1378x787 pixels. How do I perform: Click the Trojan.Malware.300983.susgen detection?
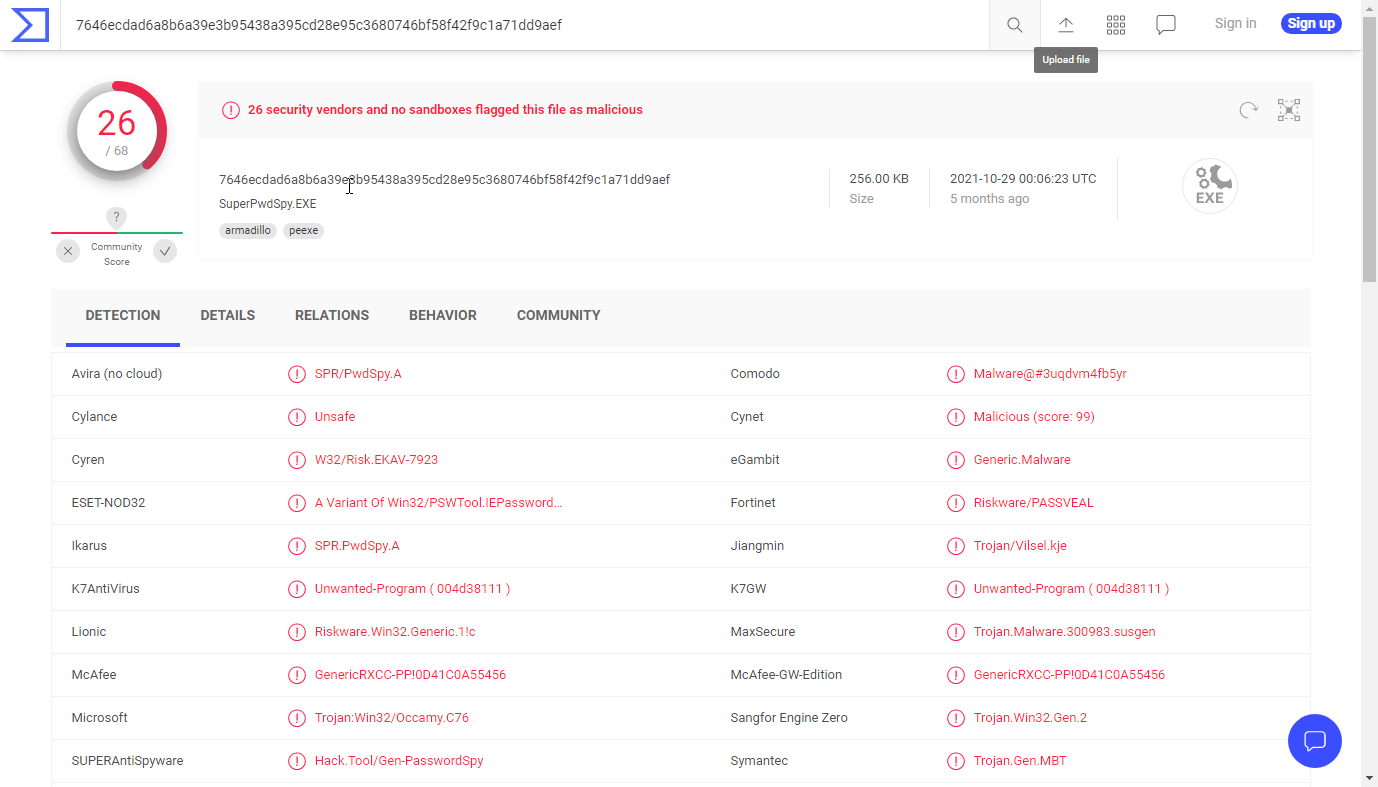click(1065, 632)
